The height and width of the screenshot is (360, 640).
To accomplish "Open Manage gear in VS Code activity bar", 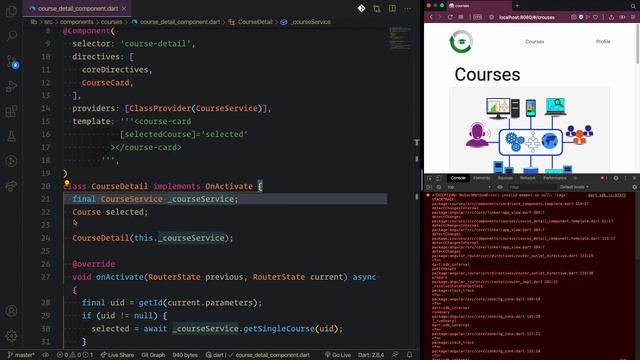I will pyautogui.click(x=11, y=336).
